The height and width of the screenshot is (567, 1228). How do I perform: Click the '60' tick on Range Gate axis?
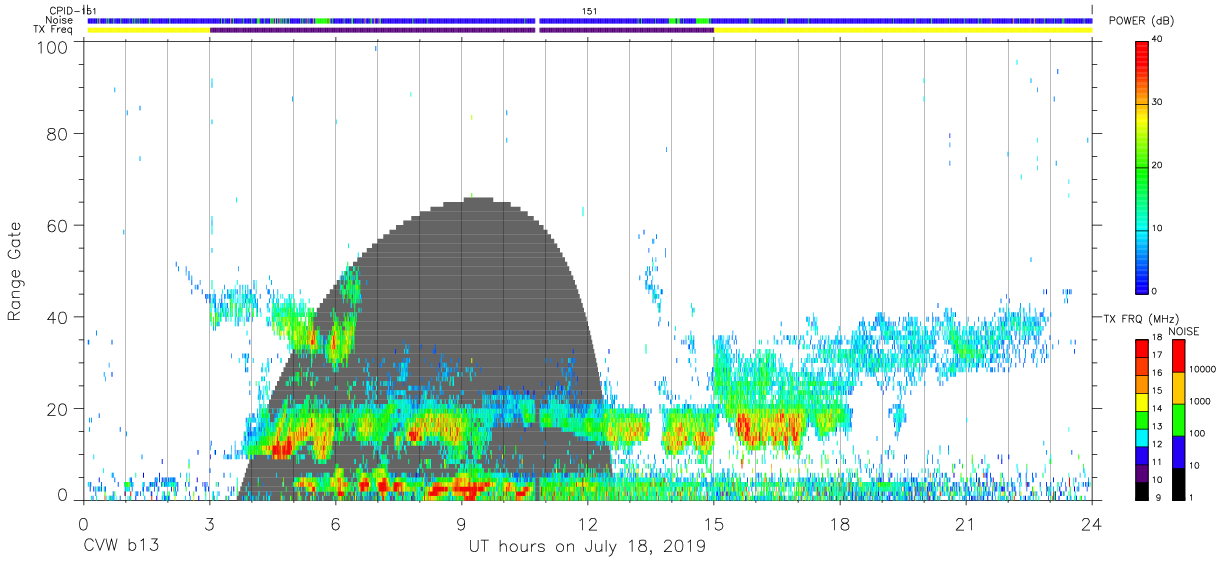click(57, 226)
